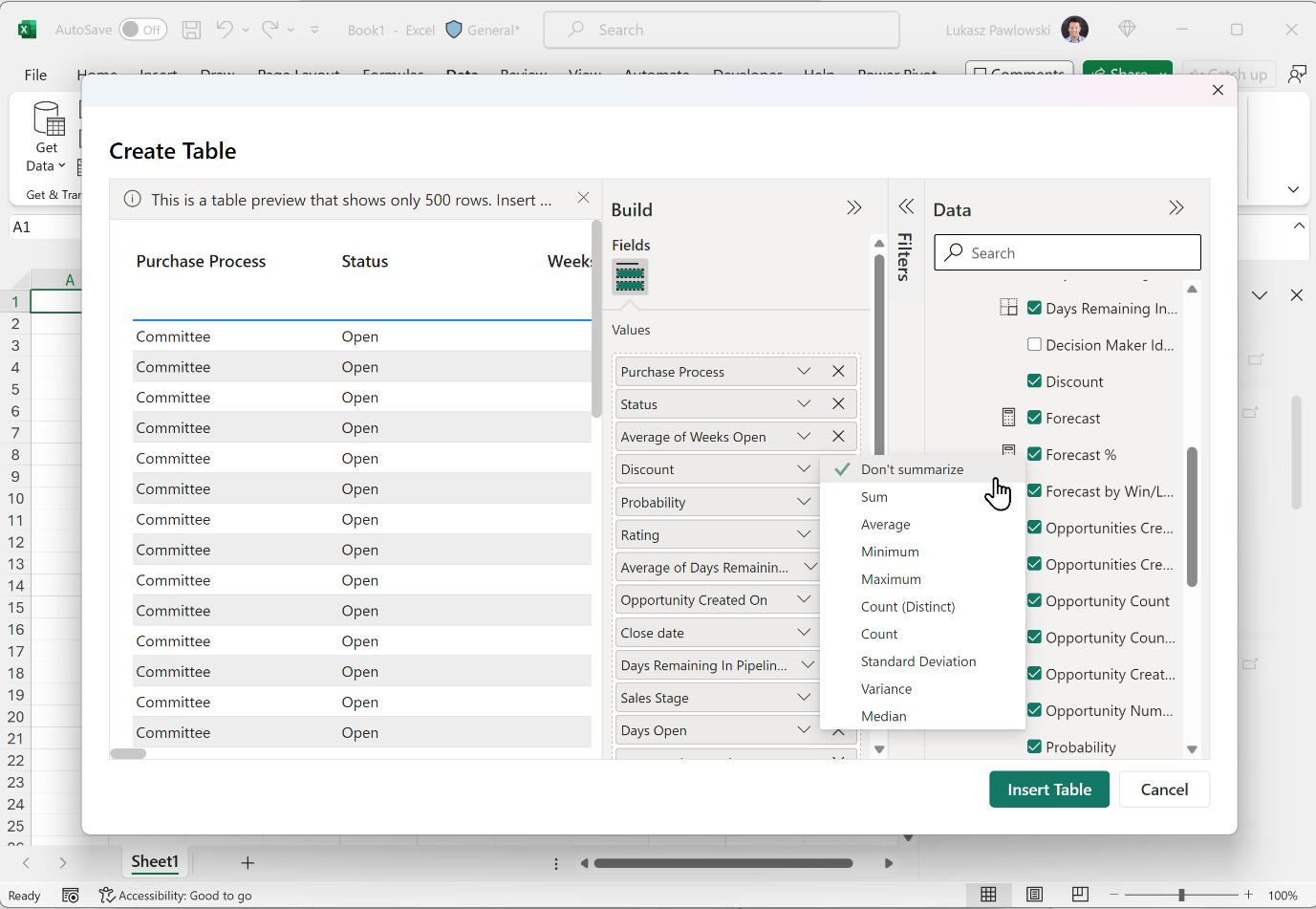Click Accessibility Good to go indicator

[176, 896]
